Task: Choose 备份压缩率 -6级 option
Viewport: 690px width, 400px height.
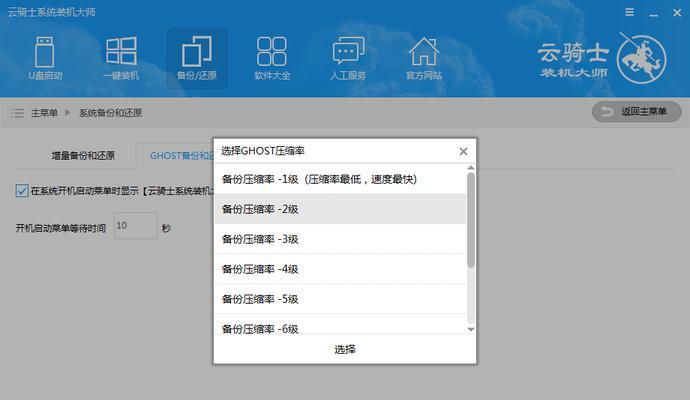Action: 340,325
